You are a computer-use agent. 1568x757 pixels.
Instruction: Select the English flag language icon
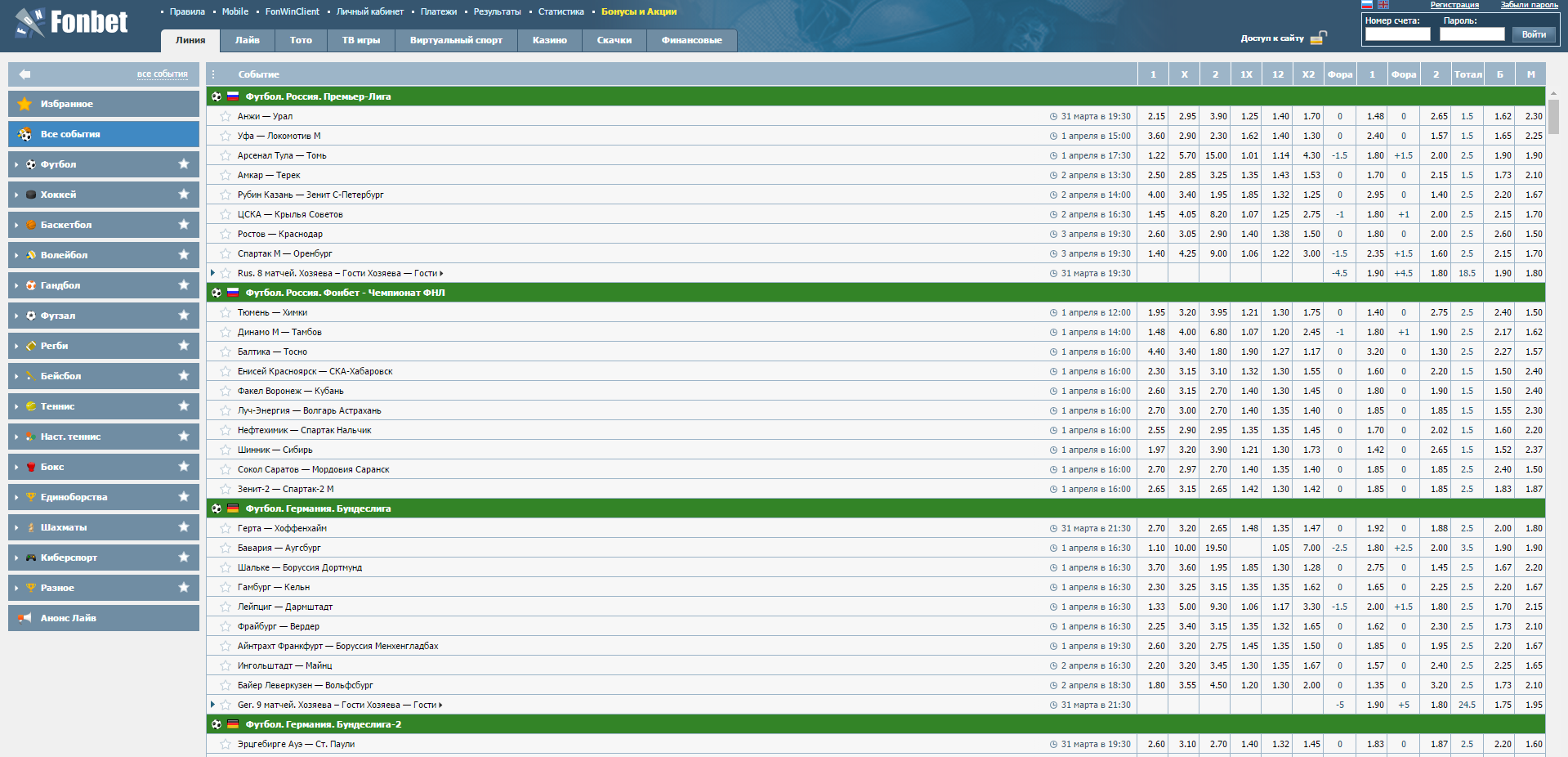[1383, 5]
